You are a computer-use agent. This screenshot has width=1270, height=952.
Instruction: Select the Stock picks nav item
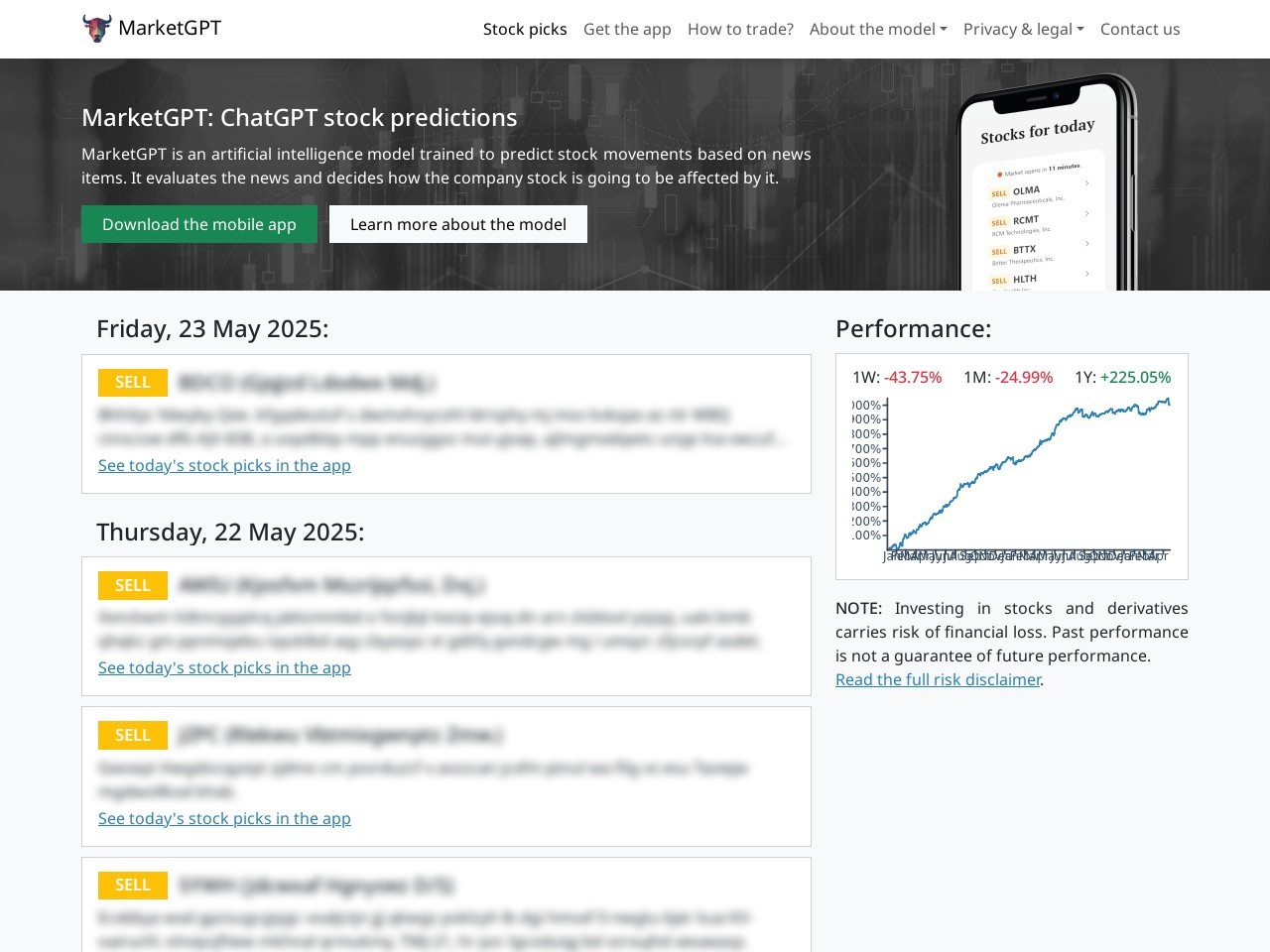pyautogui.click(x=525, y=29)
